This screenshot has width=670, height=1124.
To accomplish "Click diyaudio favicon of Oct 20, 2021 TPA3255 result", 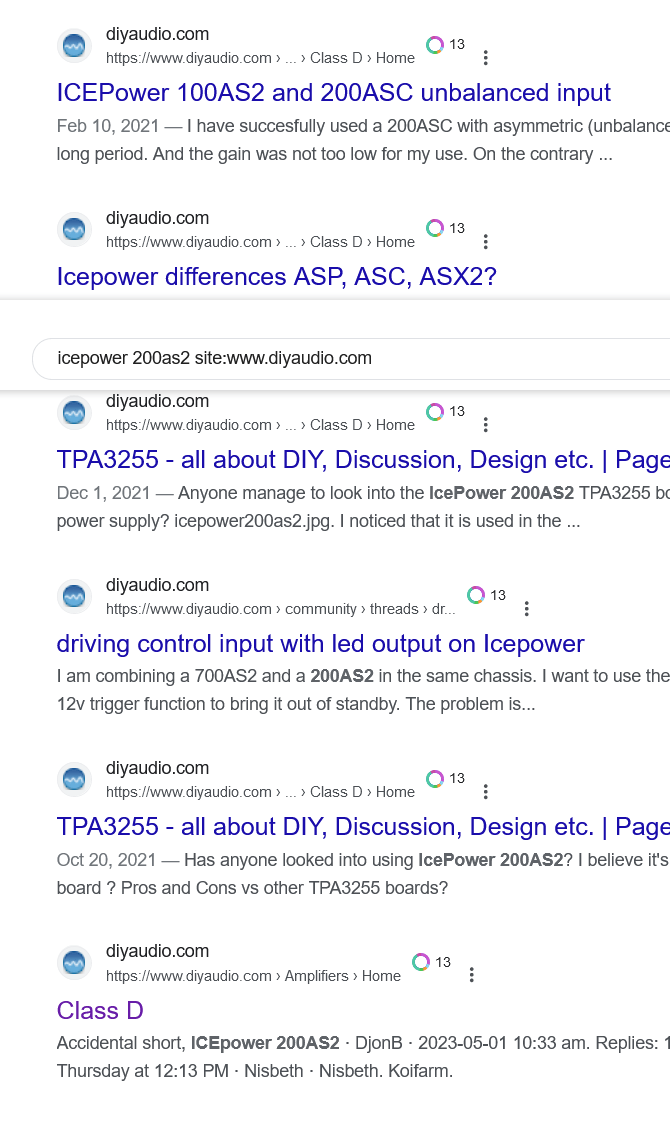I will pos(75,780).
